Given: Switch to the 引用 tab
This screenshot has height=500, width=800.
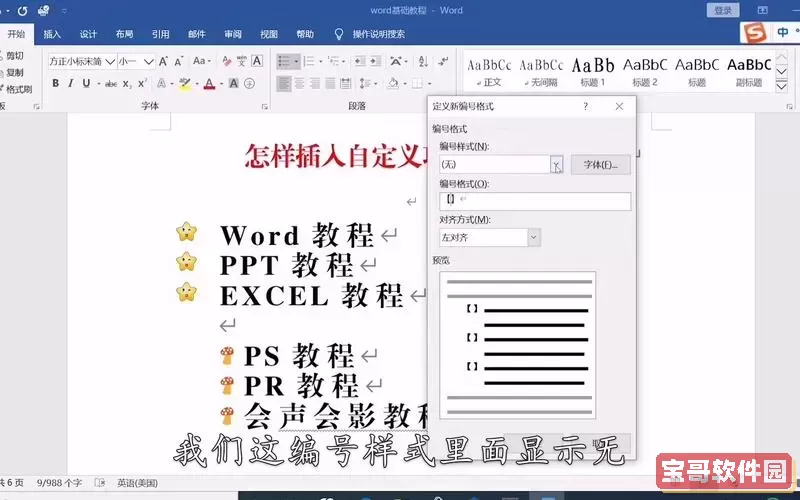Looking at the screenshot, I should coord(161,34).
